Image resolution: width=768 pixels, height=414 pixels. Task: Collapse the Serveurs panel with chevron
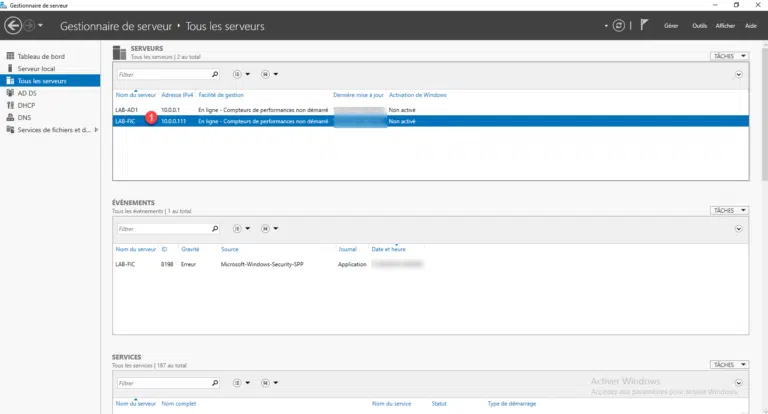(739, 74)
